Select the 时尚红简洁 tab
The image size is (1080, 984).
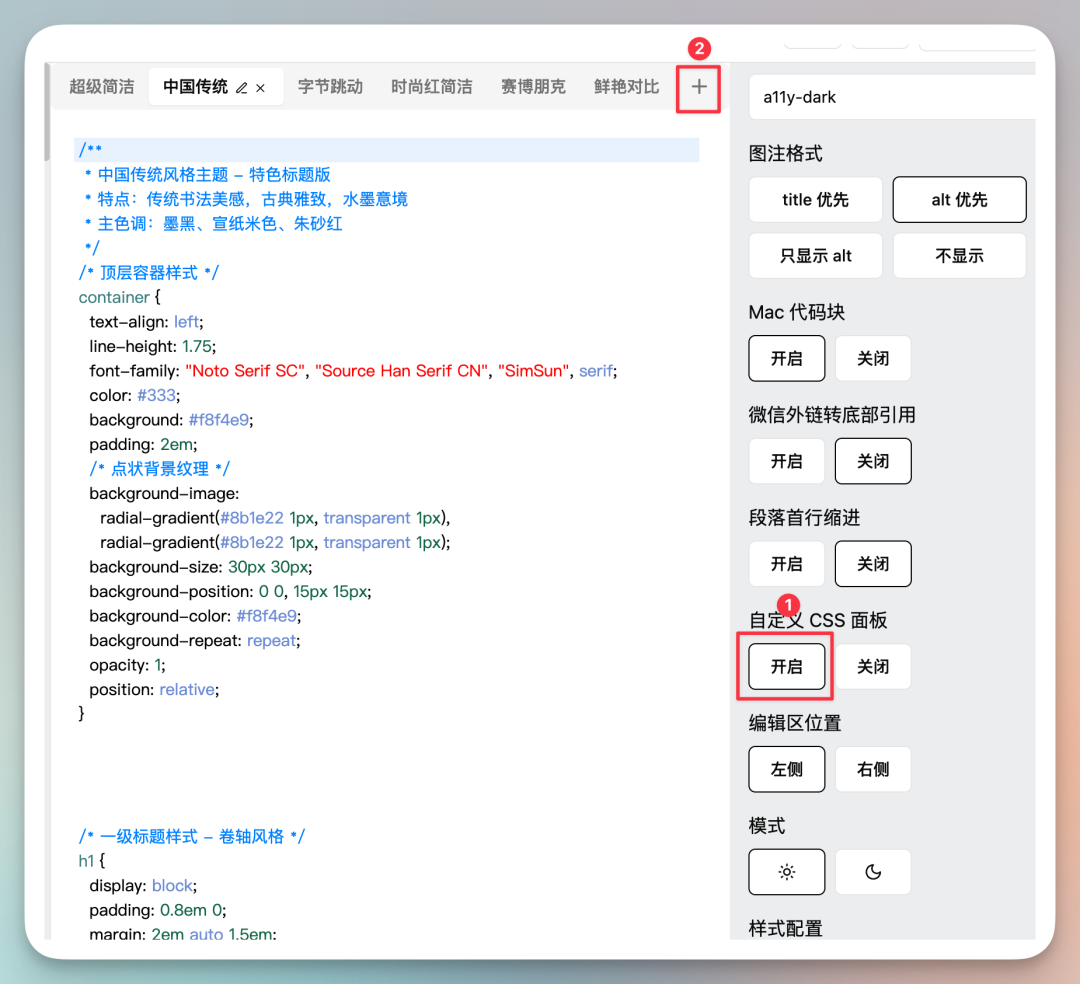click(x=432, y=87)
